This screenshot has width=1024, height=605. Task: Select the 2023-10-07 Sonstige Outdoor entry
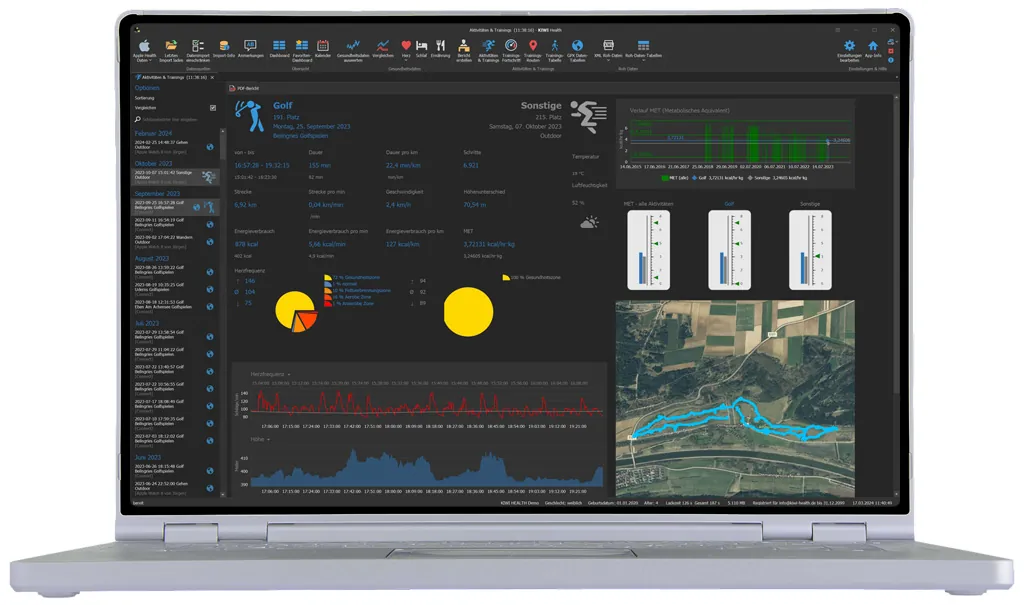(170, 176)
